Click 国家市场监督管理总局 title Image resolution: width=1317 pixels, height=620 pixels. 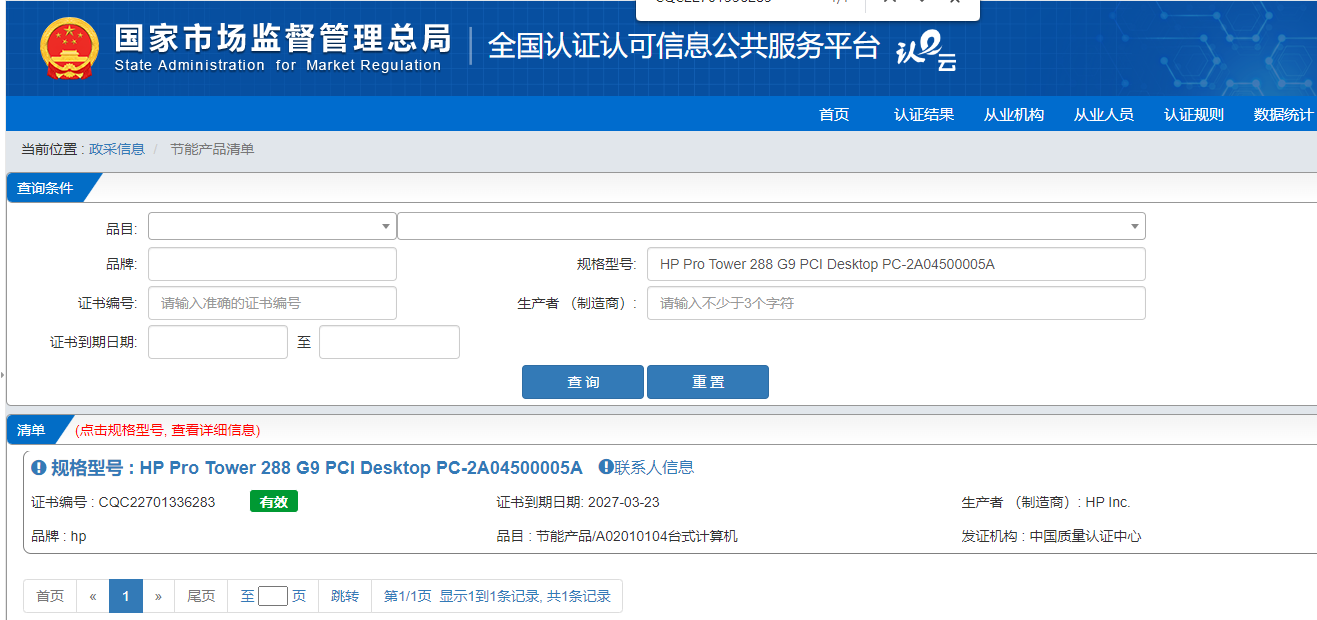283,38
